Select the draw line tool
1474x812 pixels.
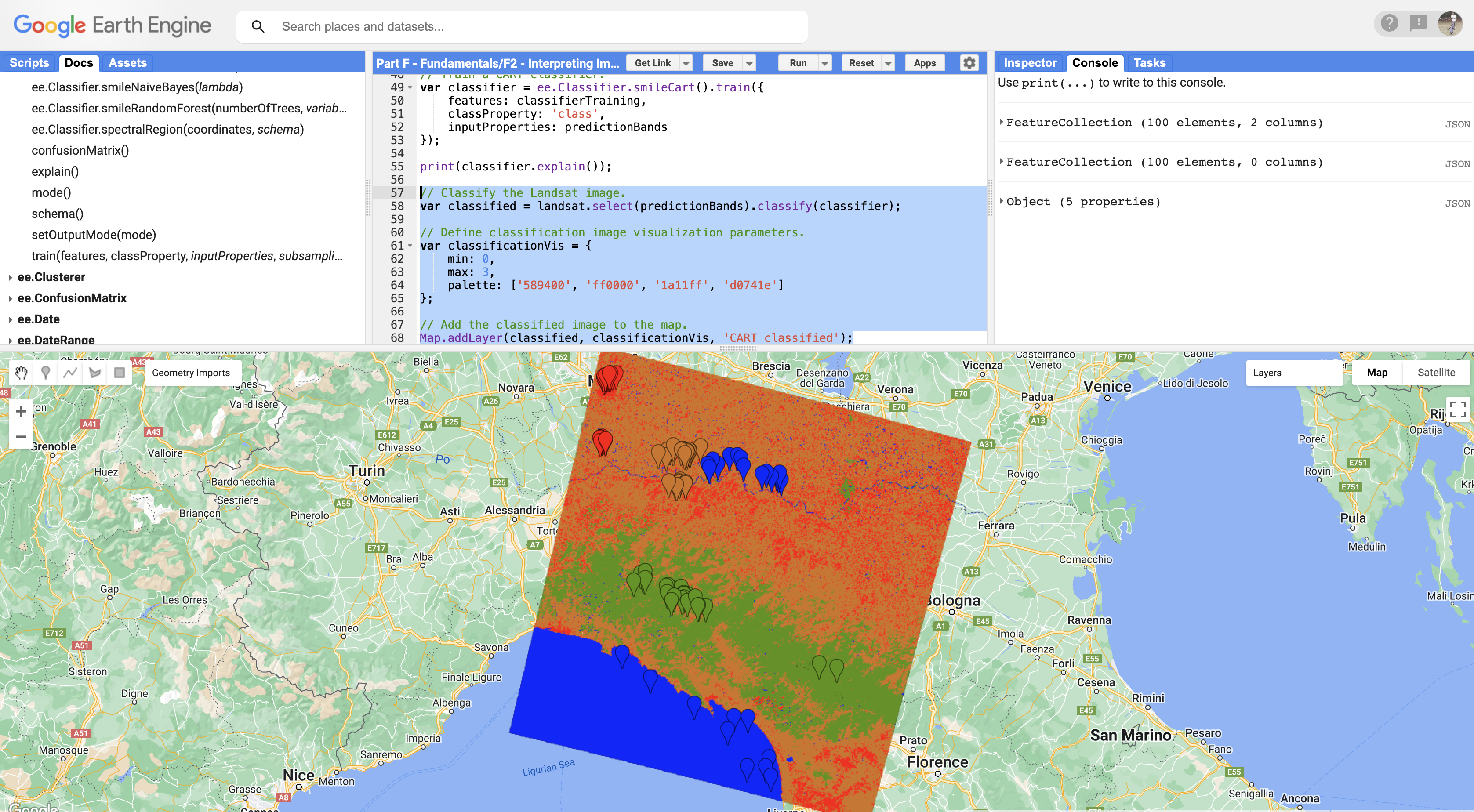coord(70,373)
